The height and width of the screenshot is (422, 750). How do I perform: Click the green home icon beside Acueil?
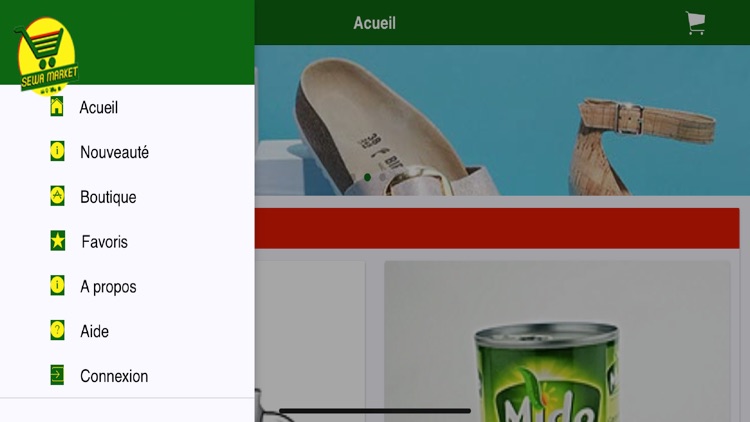click(x=57, y=107)
